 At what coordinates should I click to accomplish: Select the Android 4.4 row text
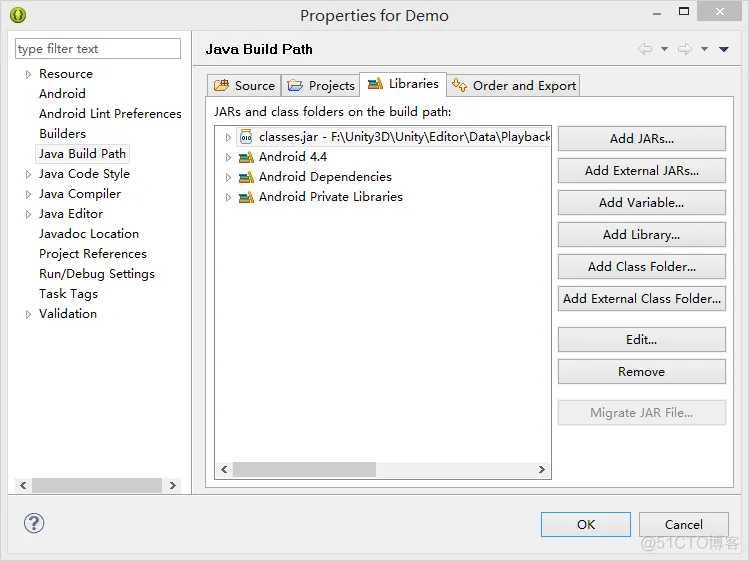(x=293, y=157)
